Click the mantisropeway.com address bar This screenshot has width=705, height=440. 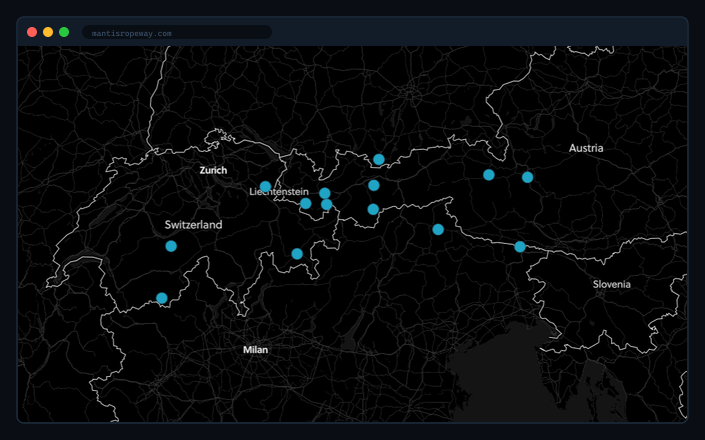[x=177, y=33]
